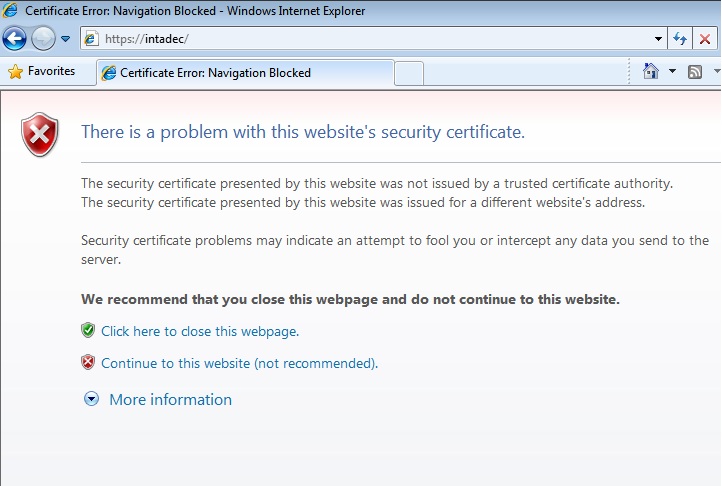Click the Back navigation arrow button

(14, 39)
